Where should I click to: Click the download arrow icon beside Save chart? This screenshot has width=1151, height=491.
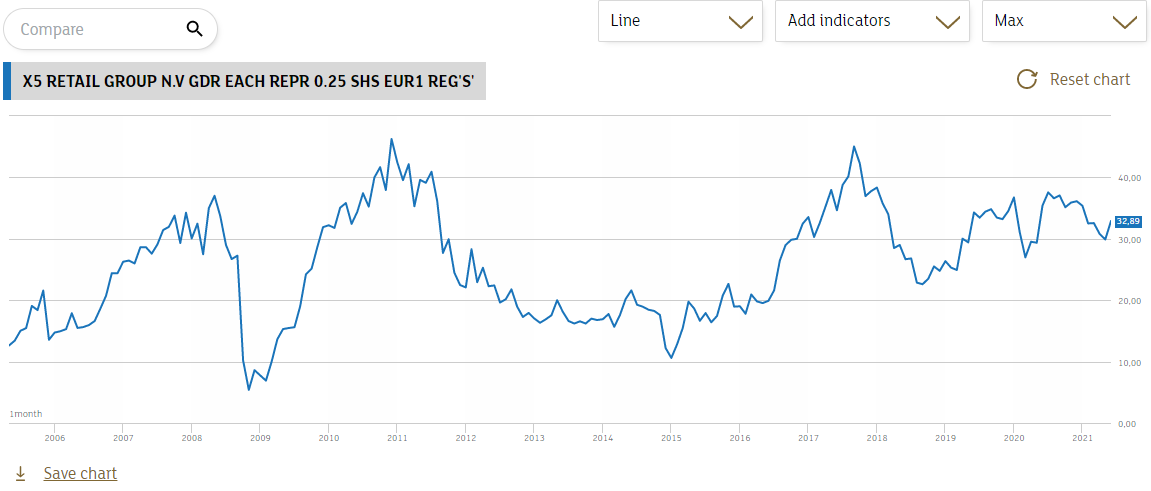click(x=21, y=473)
